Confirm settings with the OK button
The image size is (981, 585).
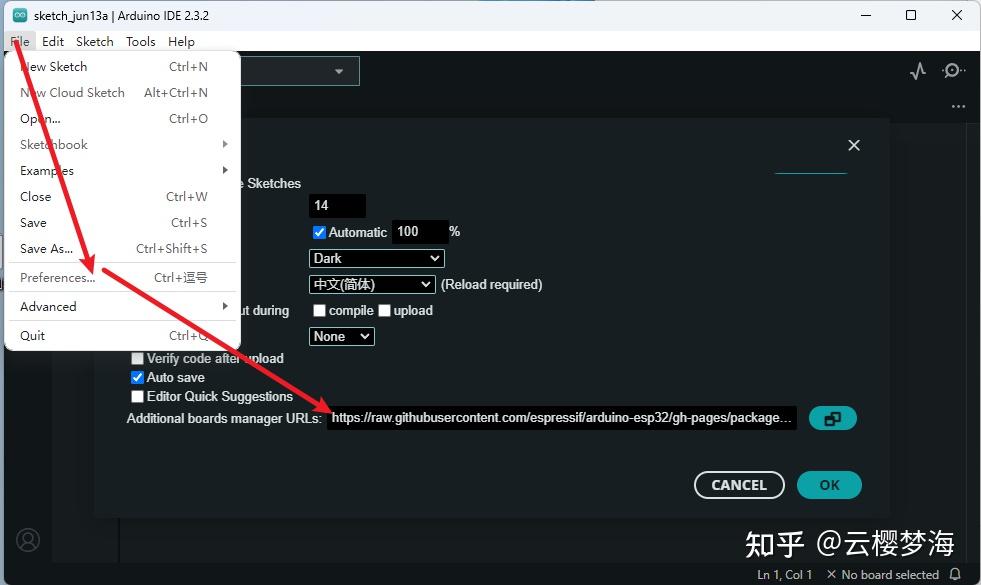(829, 484)
